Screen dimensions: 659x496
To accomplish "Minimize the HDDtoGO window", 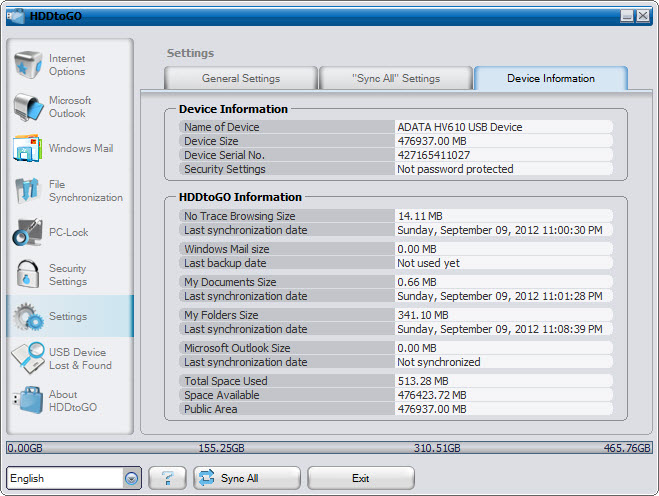I will point(627,16).
